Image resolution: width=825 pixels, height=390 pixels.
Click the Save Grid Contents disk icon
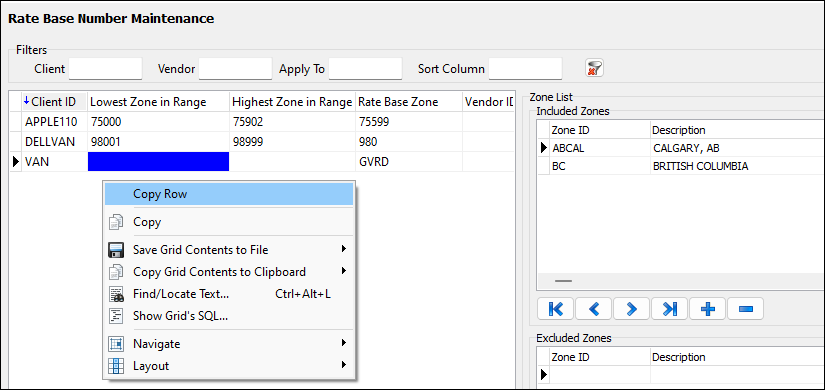(116, 250)
